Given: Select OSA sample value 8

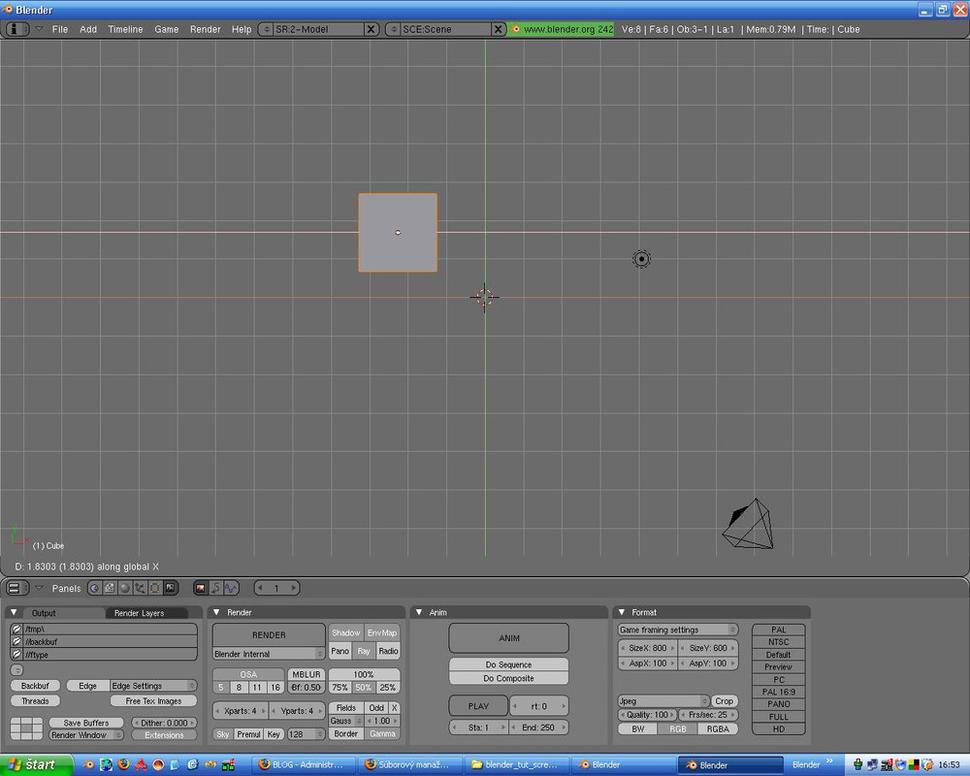Looking at the screenshot, I should coord(239,688).
